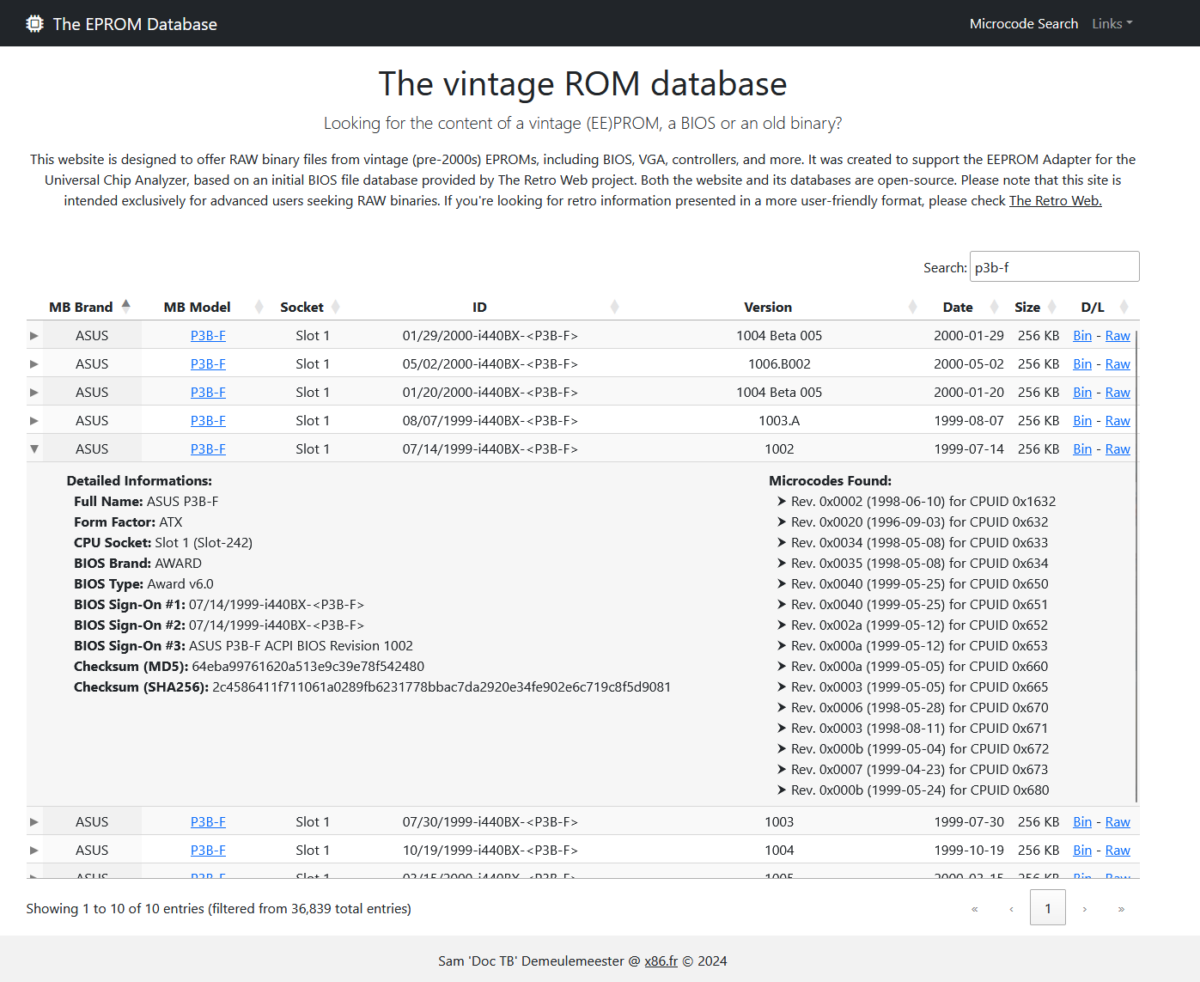This screenshot has height=982, width=1200.
Task: Sort entries by Date with the arrows
Action: (x=991, y=307)
